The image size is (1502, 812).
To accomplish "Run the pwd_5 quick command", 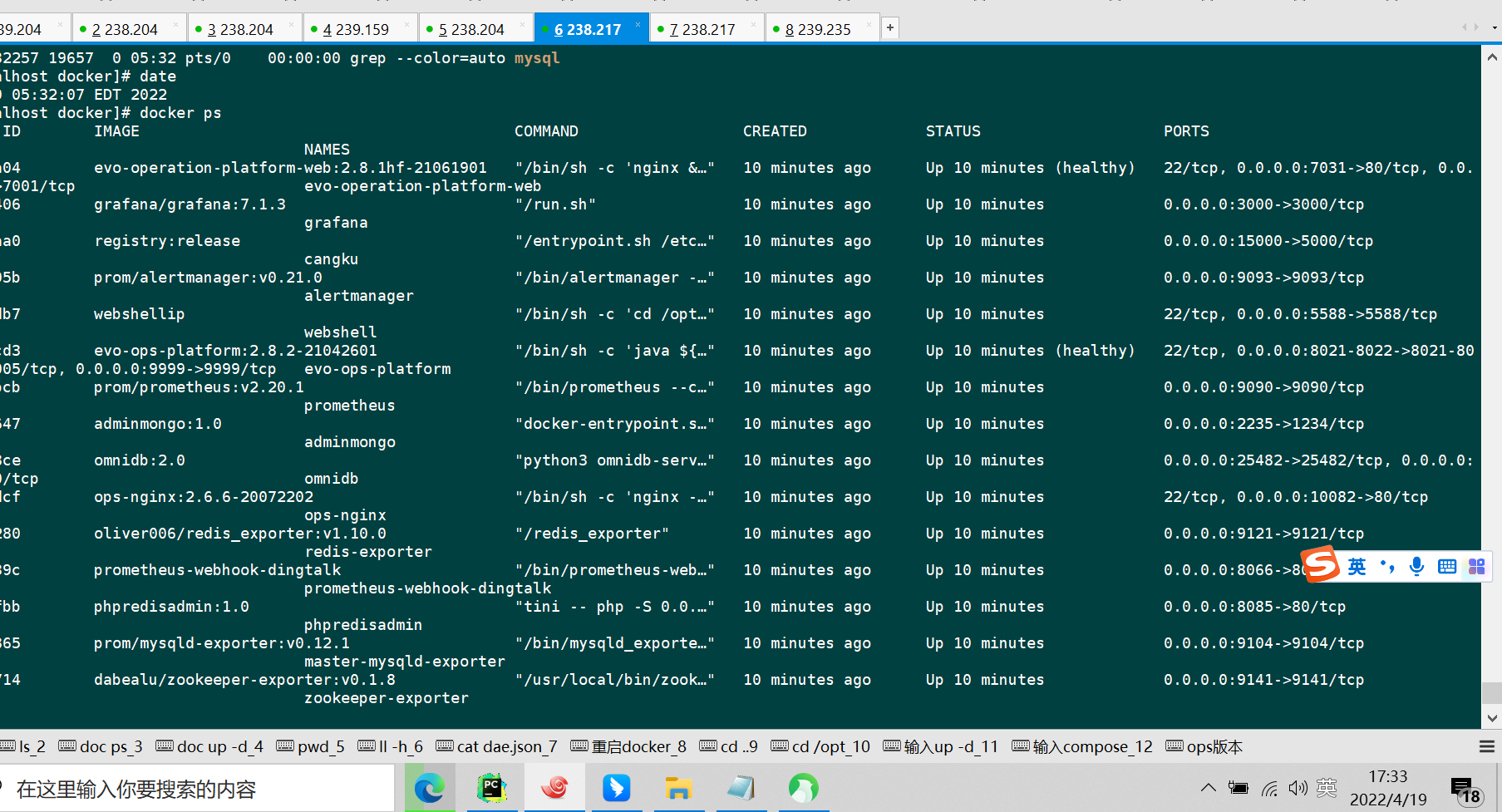I will click(x=310, y=746).
